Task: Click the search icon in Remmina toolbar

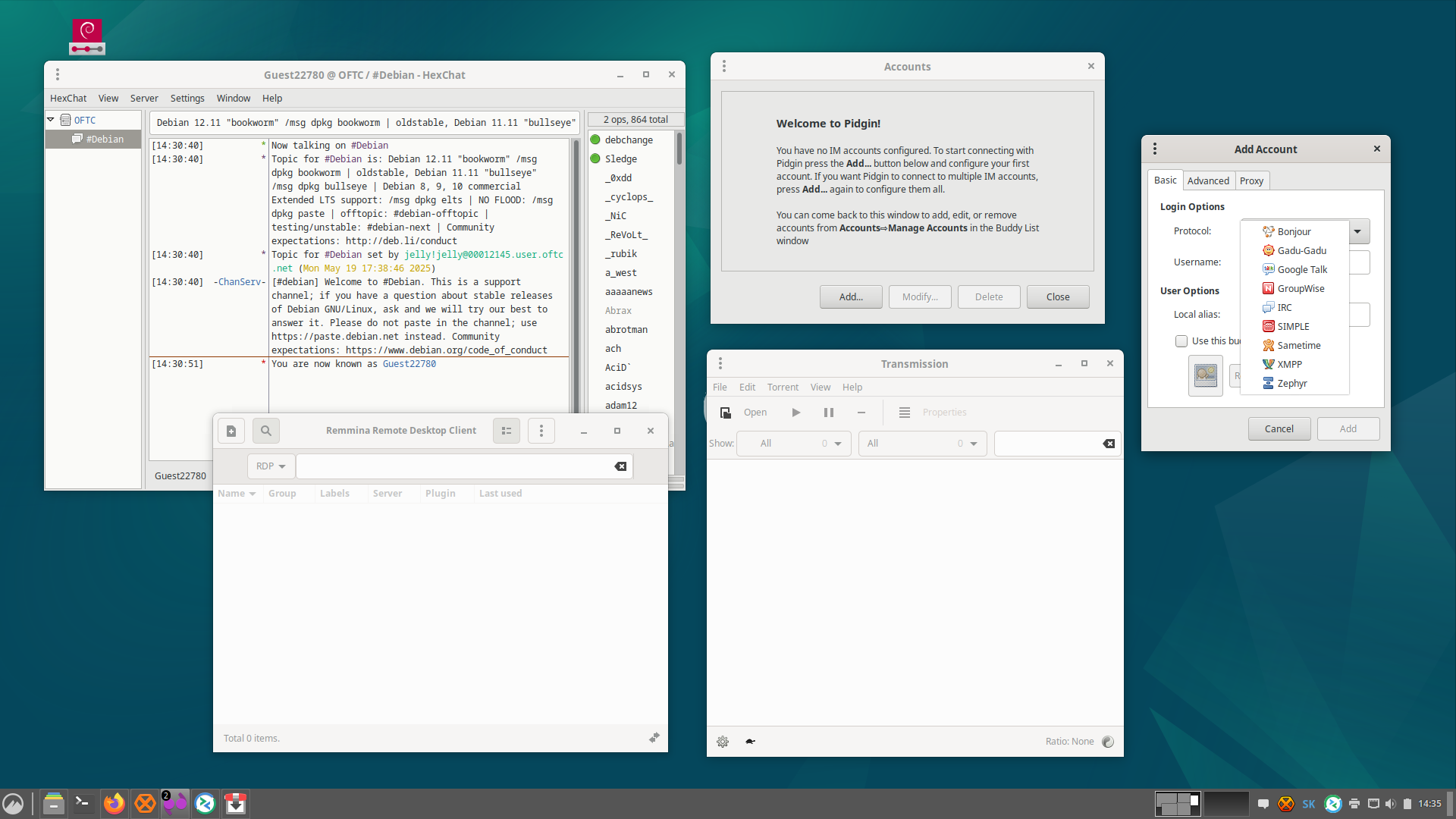Action: (x=266, y=431)
